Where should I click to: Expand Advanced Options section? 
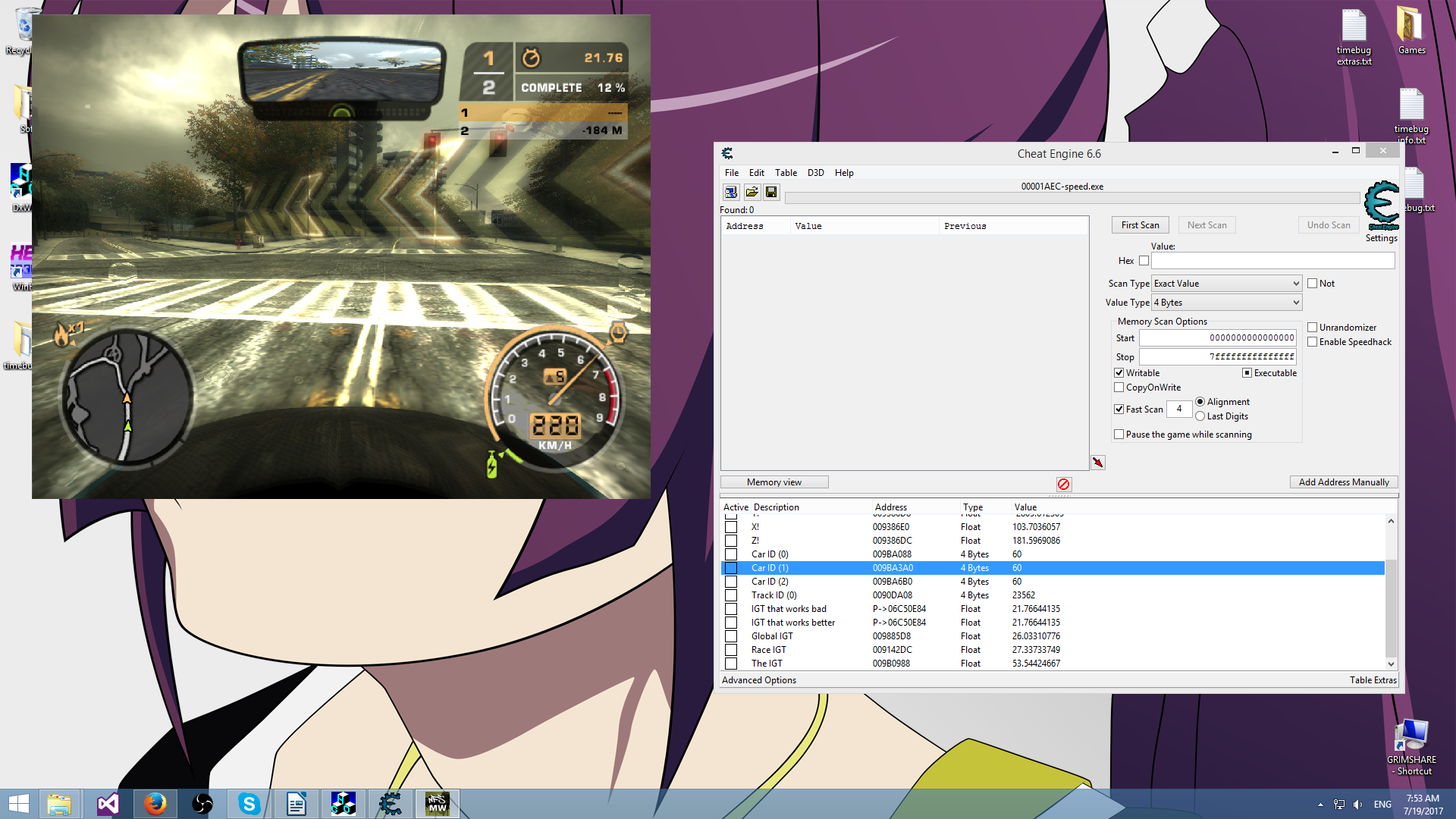point(760,680)
